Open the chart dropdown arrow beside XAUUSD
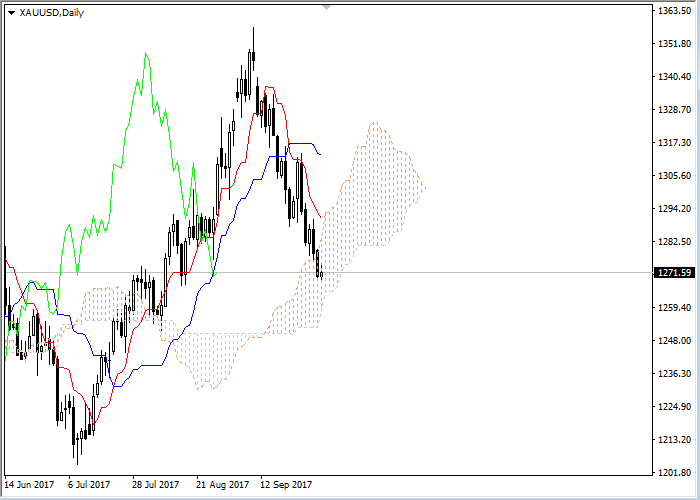Screen dimensions: 700x500 point(12,13)
